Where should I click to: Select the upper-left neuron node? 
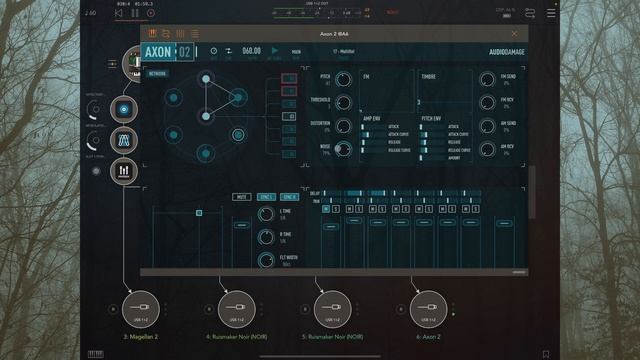point(173,98)
